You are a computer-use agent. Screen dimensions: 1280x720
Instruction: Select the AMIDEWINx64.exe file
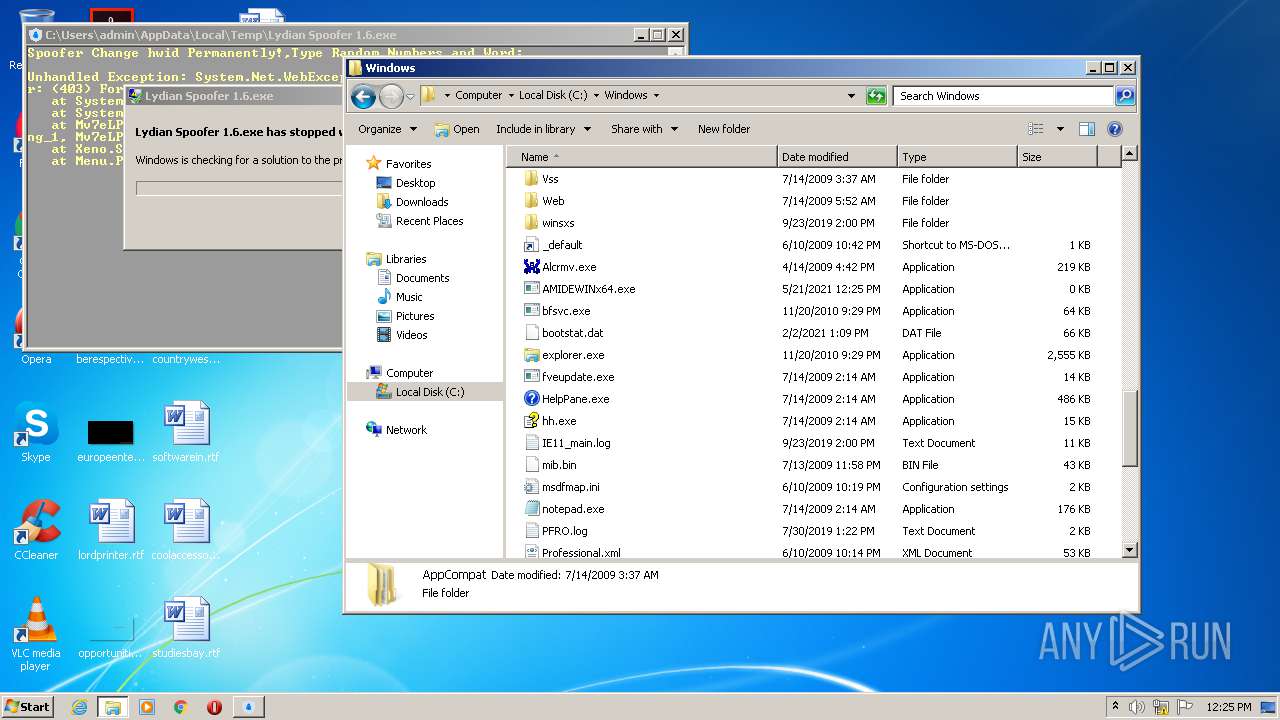click(588, 289)
